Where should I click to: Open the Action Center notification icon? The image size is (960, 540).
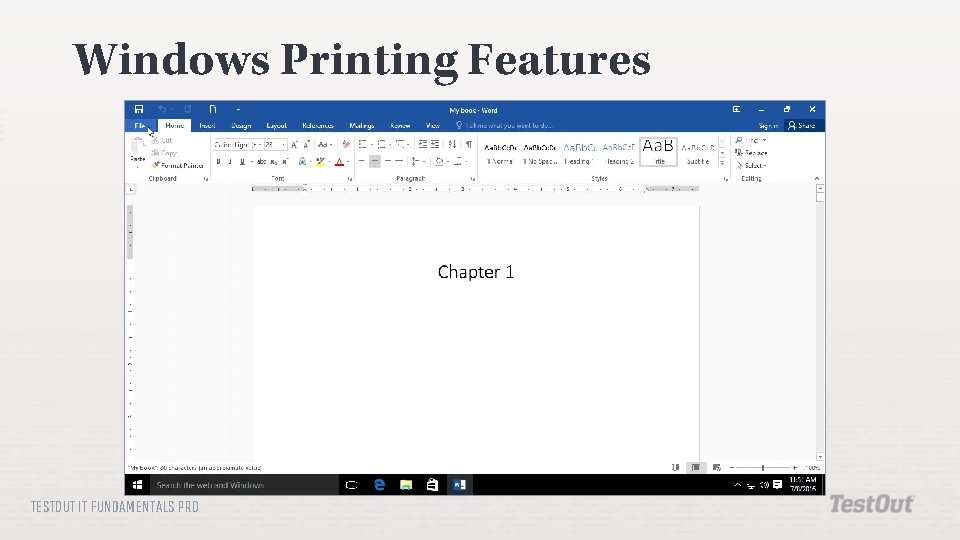coord(778,485)
